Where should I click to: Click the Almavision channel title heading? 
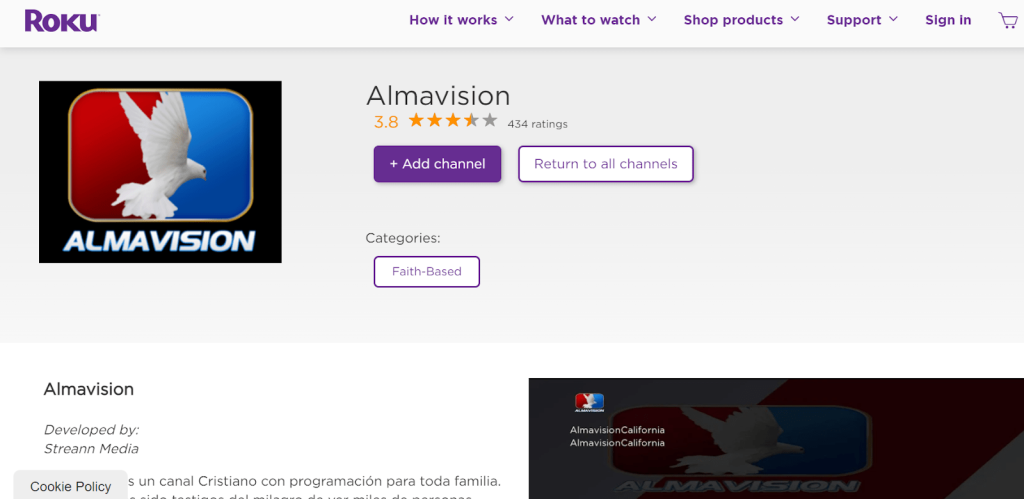click(x=438, y=96)
